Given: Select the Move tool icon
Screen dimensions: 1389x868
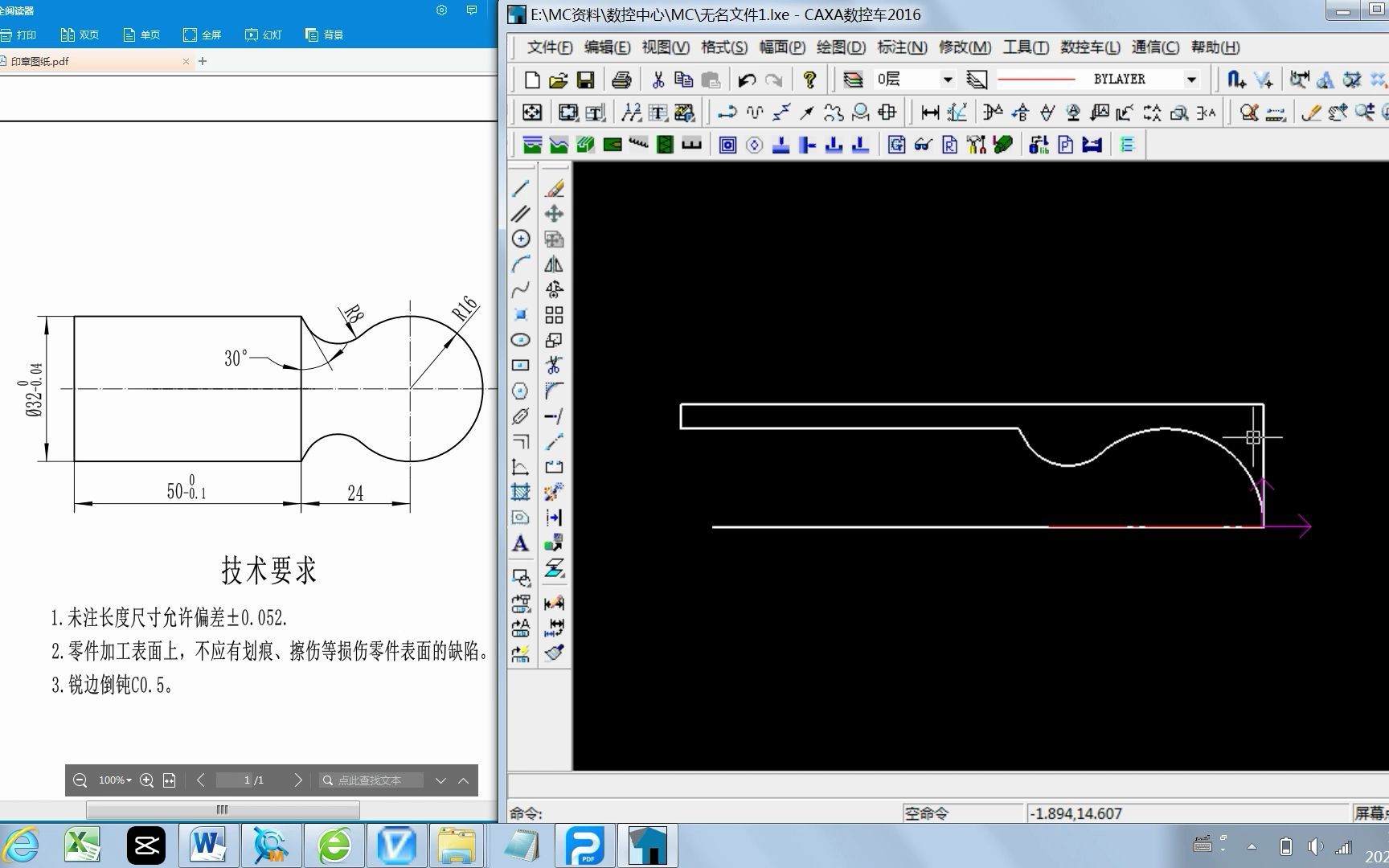Looking at the screenshot, I should click(x=554, y=214).
